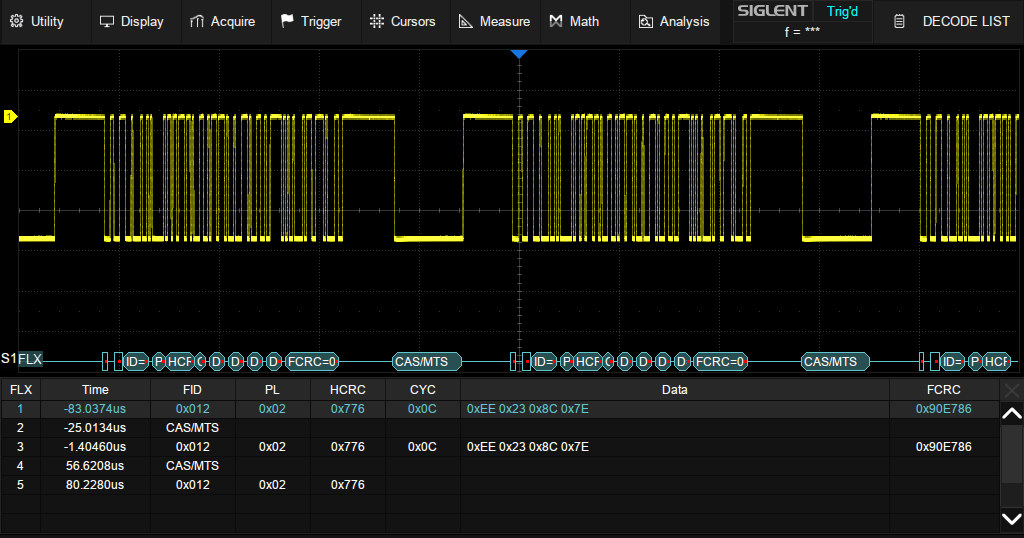Image resolution: width=1024 pixels, height=538 pixels.
Task: Click the Measure ruler icon
Action: tap(465, 21)
